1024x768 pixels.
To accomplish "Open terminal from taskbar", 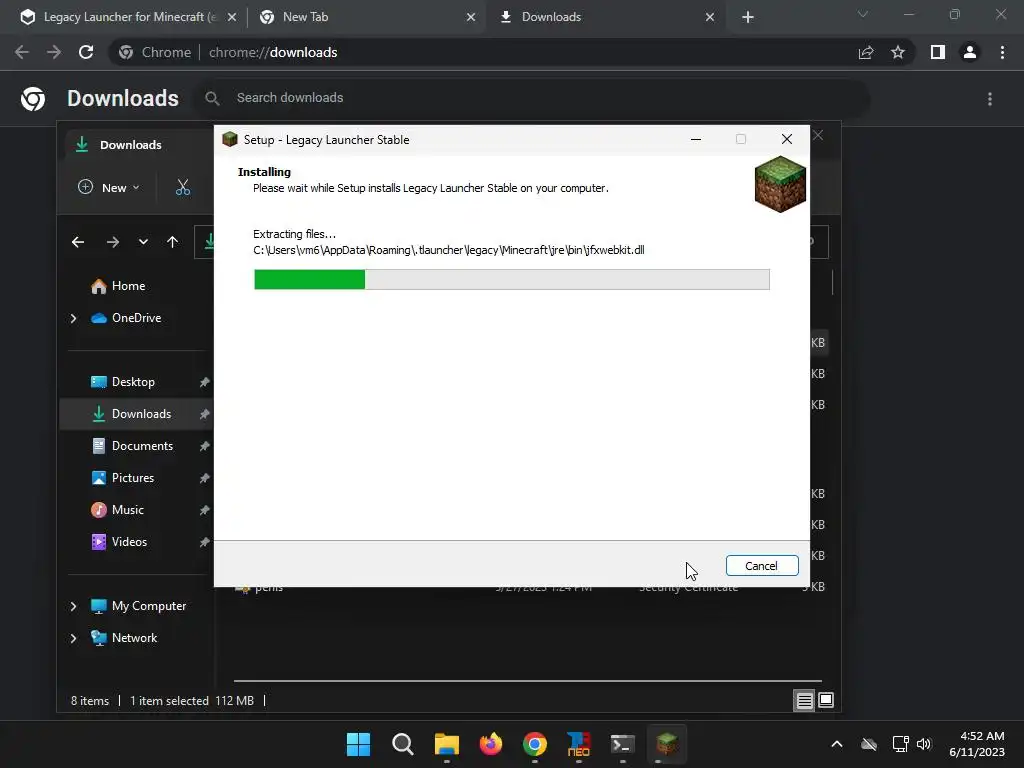I will point(622,744).
